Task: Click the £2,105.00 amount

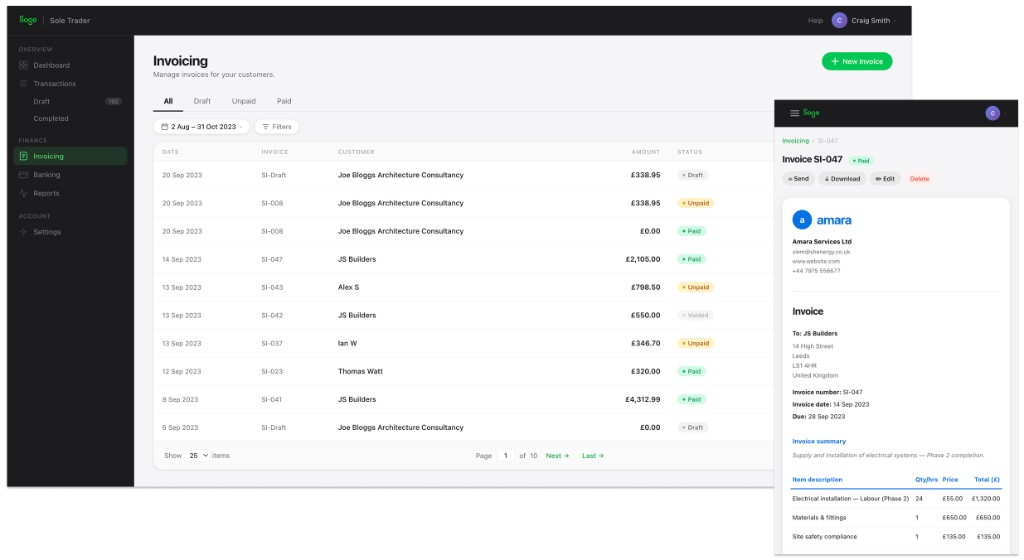Action: click(x=643, y=259)
